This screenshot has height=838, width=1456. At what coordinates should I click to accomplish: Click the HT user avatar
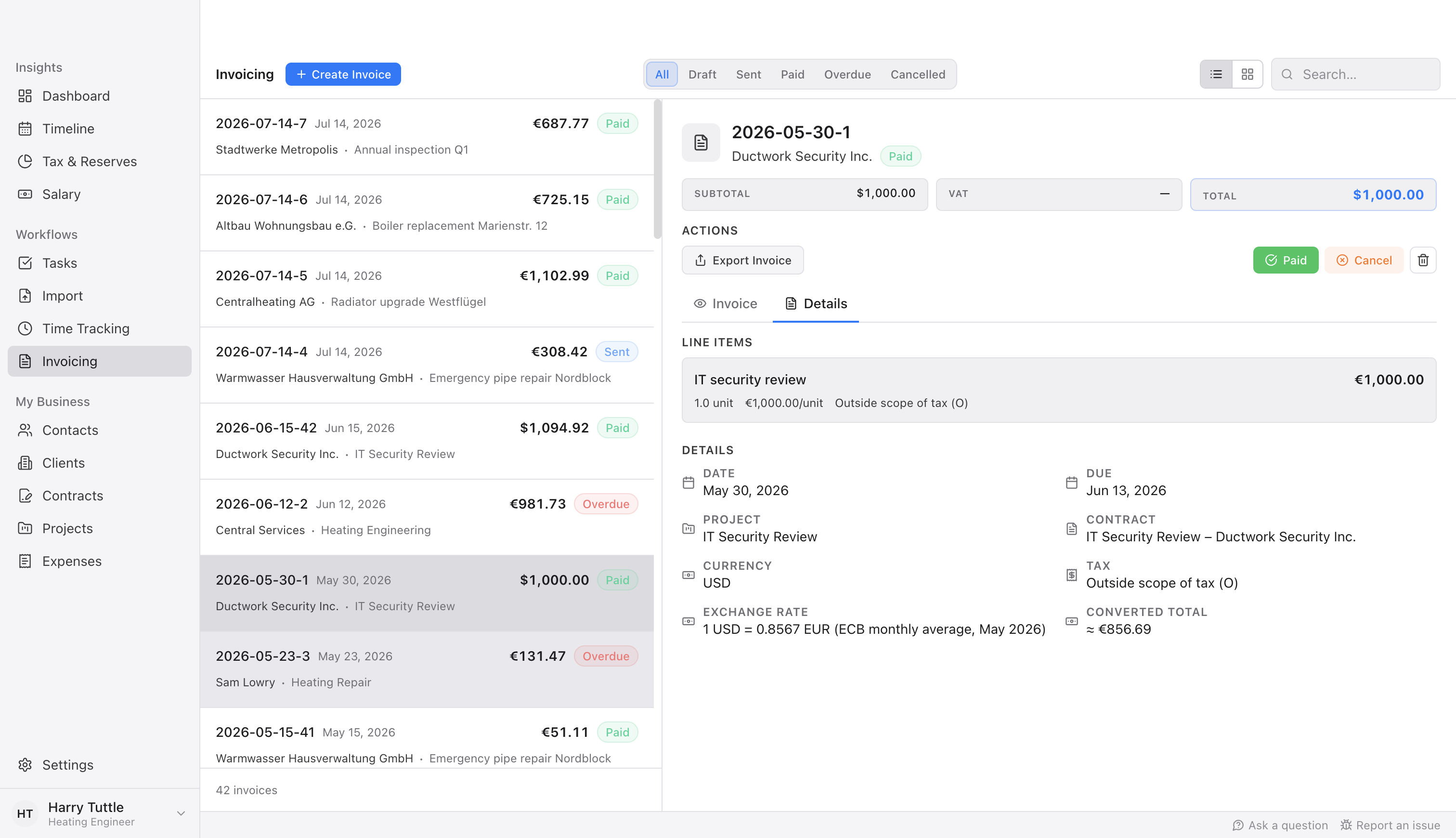pyautogui.click(x=25, y=813)
